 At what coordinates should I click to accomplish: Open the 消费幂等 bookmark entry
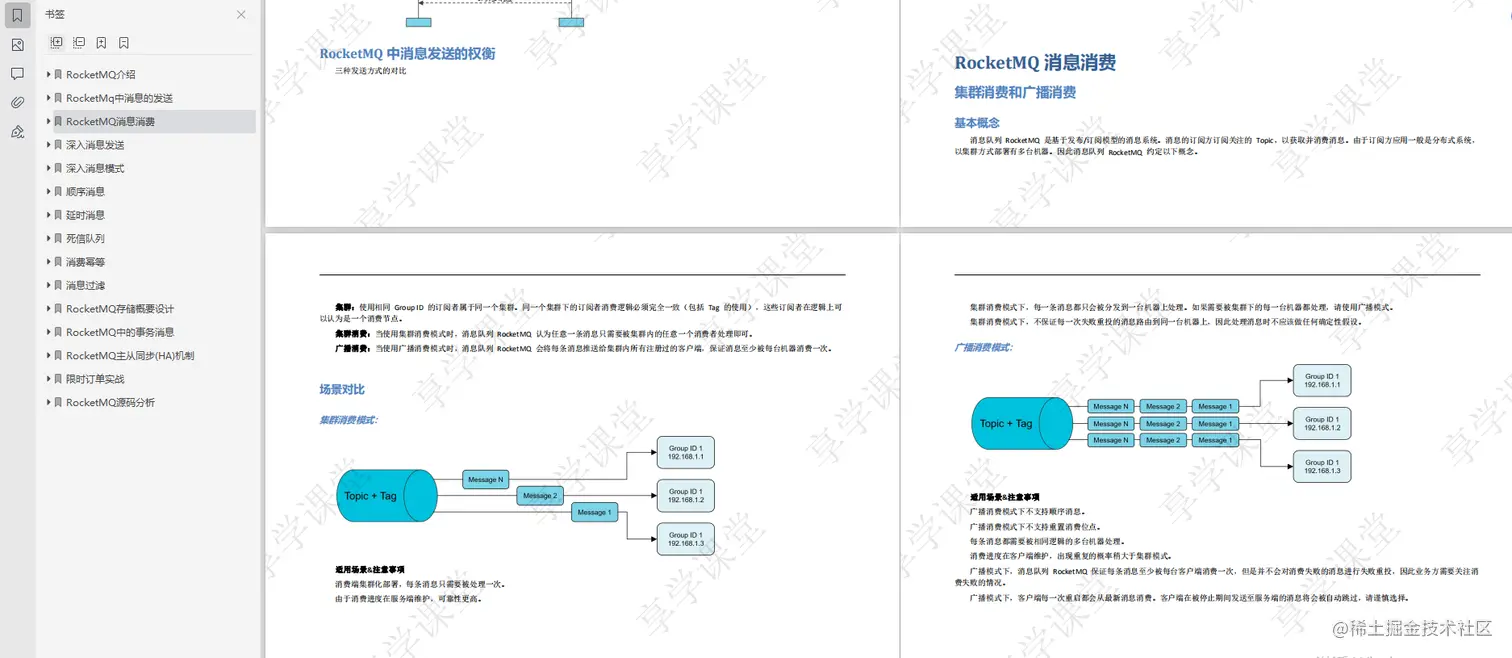click(85, 262)
